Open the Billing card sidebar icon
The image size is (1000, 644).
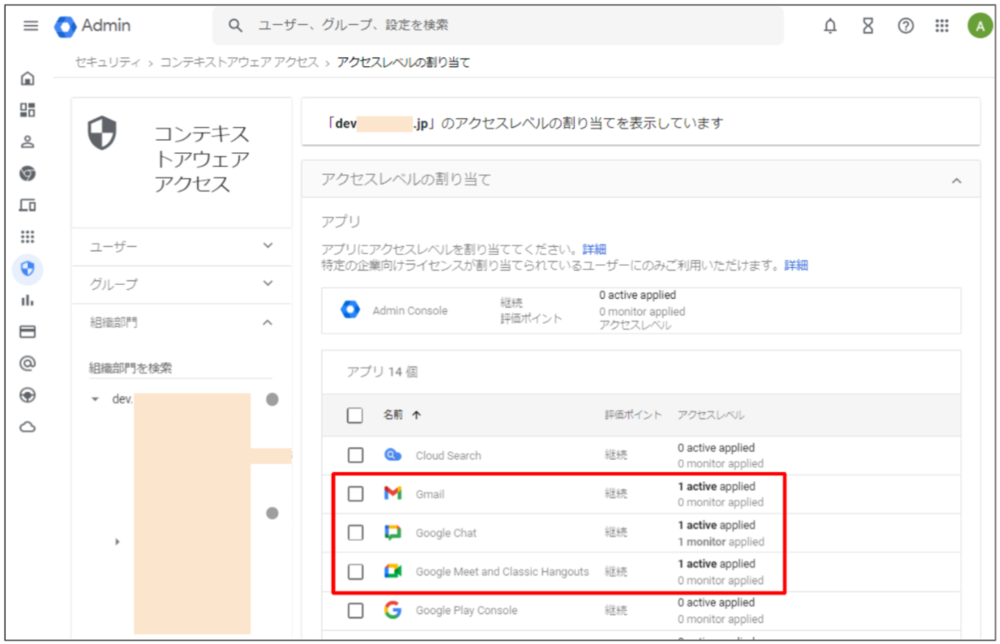(28, 331)
